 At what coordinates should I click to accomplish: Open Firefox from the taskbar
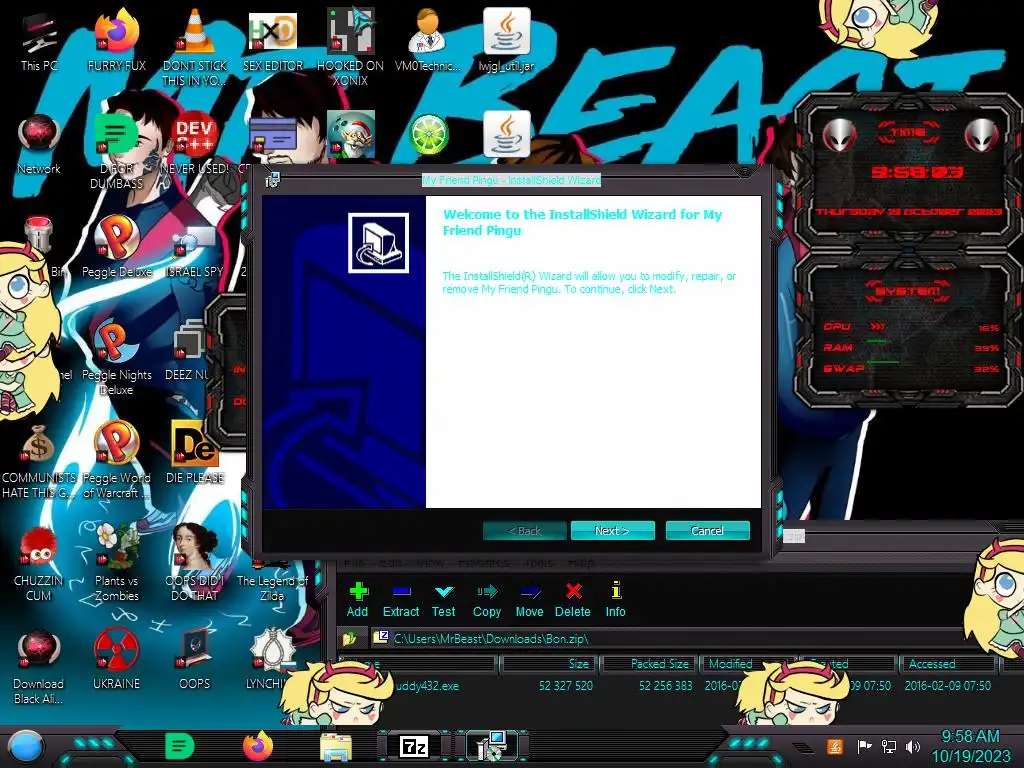tap(258, 746)
